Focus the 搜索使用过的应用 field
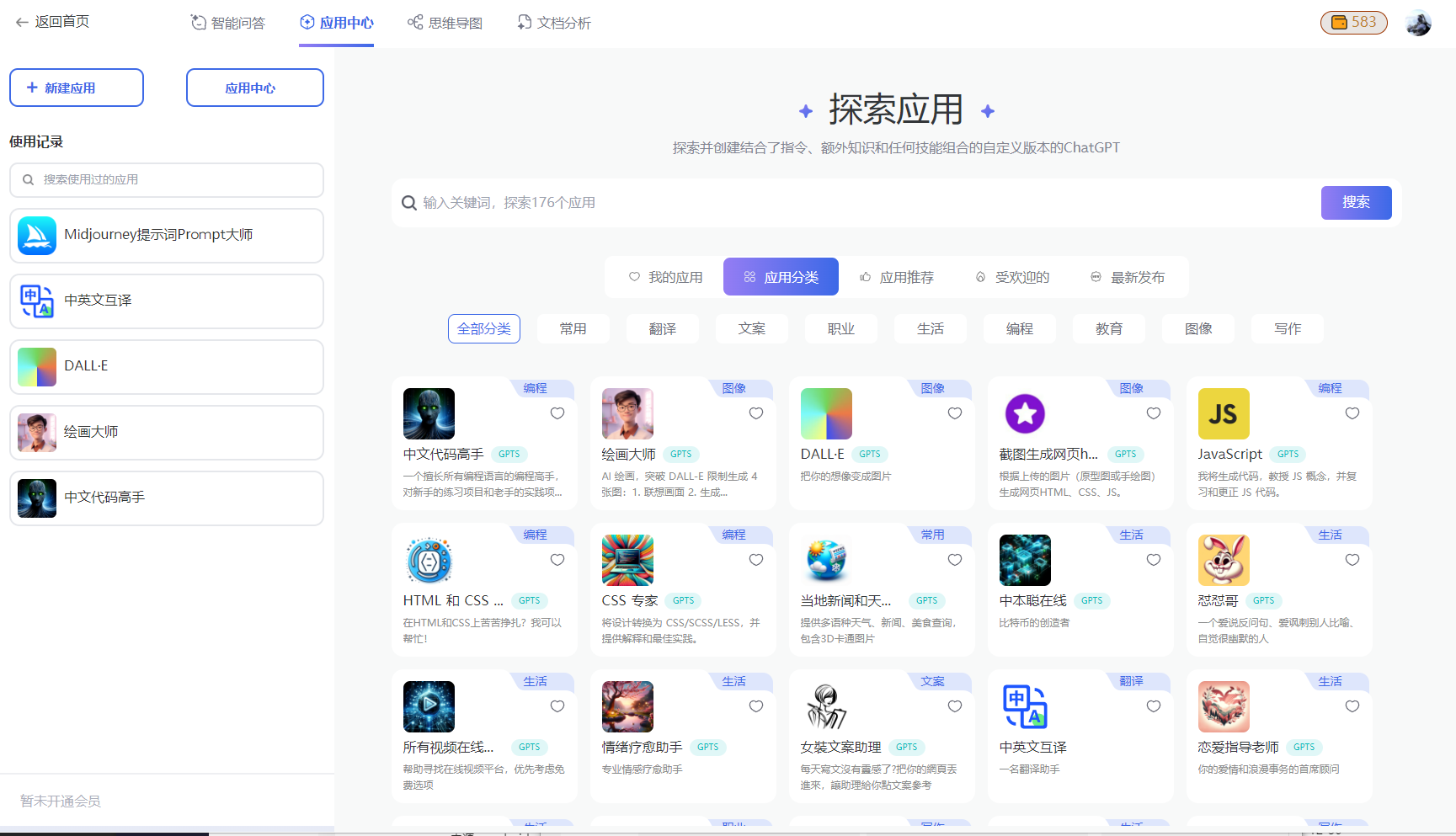1456x836 pixels. point(167,179)
